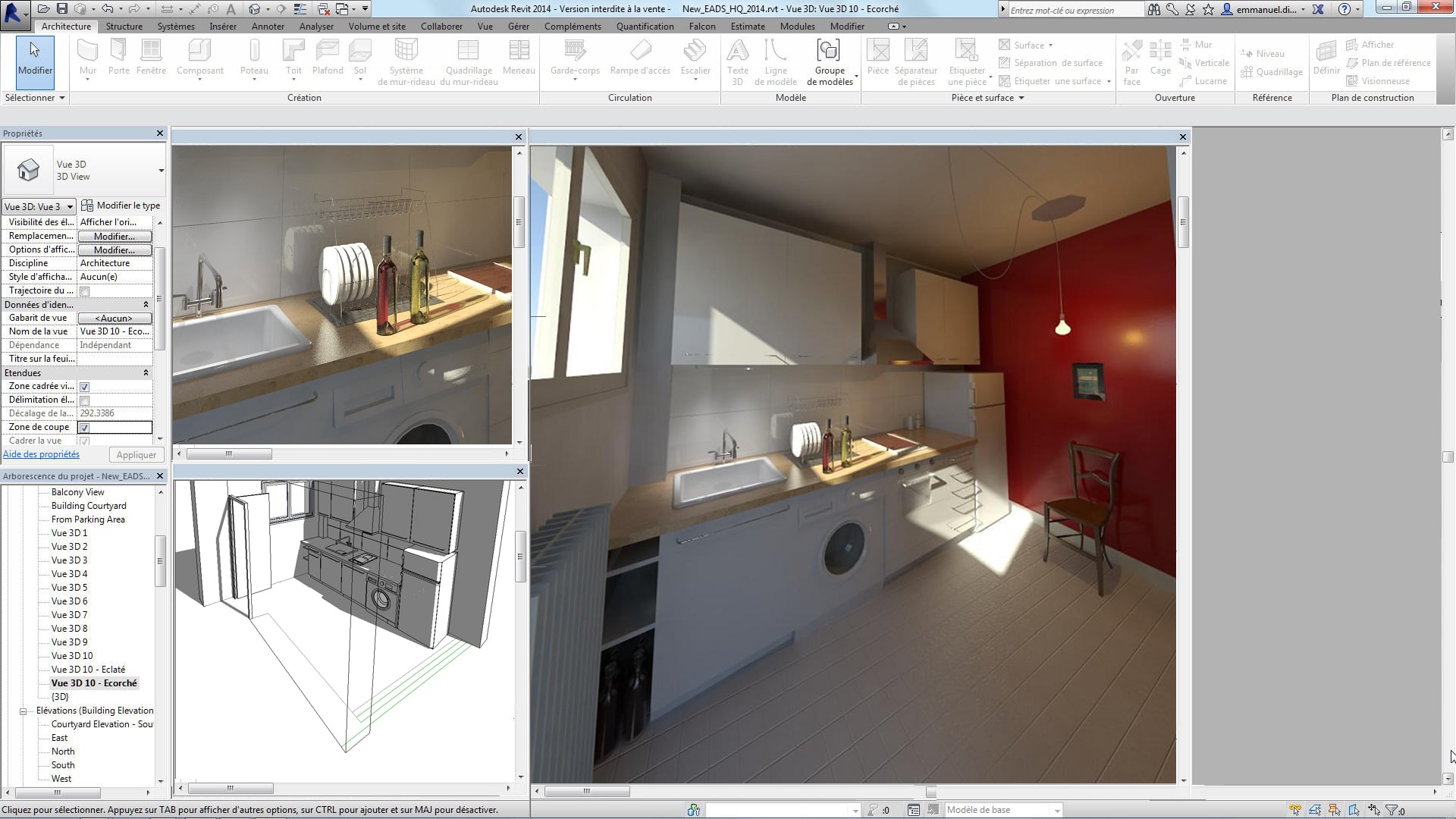Open the Aide des propriétés link
Viewport: 1456px width, 819px height.
[41, 454]
